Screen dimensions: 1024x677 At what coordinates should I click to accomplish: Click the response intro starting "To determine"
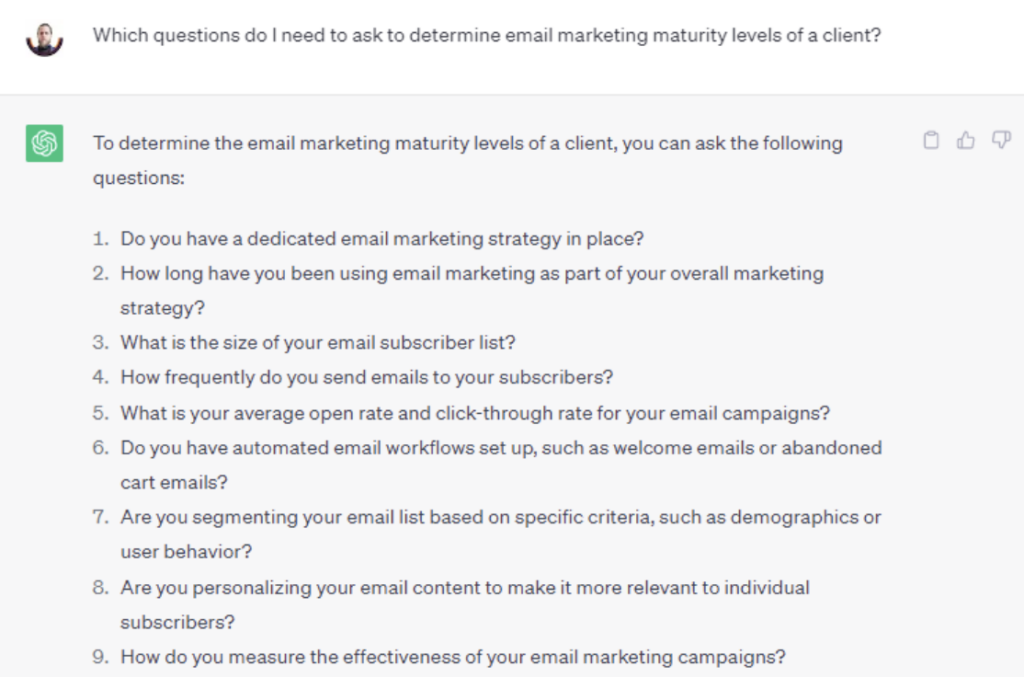pos(467,143)
